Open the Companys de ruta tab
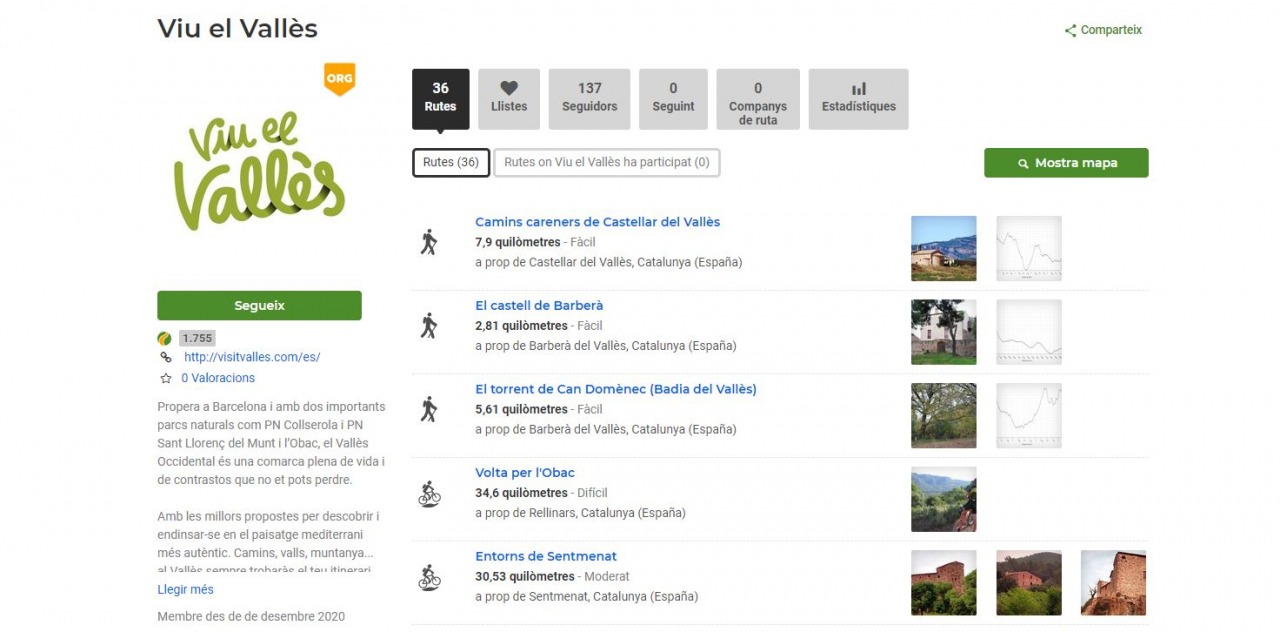This screenshot has width=1280, height=632. click(758, 99)
